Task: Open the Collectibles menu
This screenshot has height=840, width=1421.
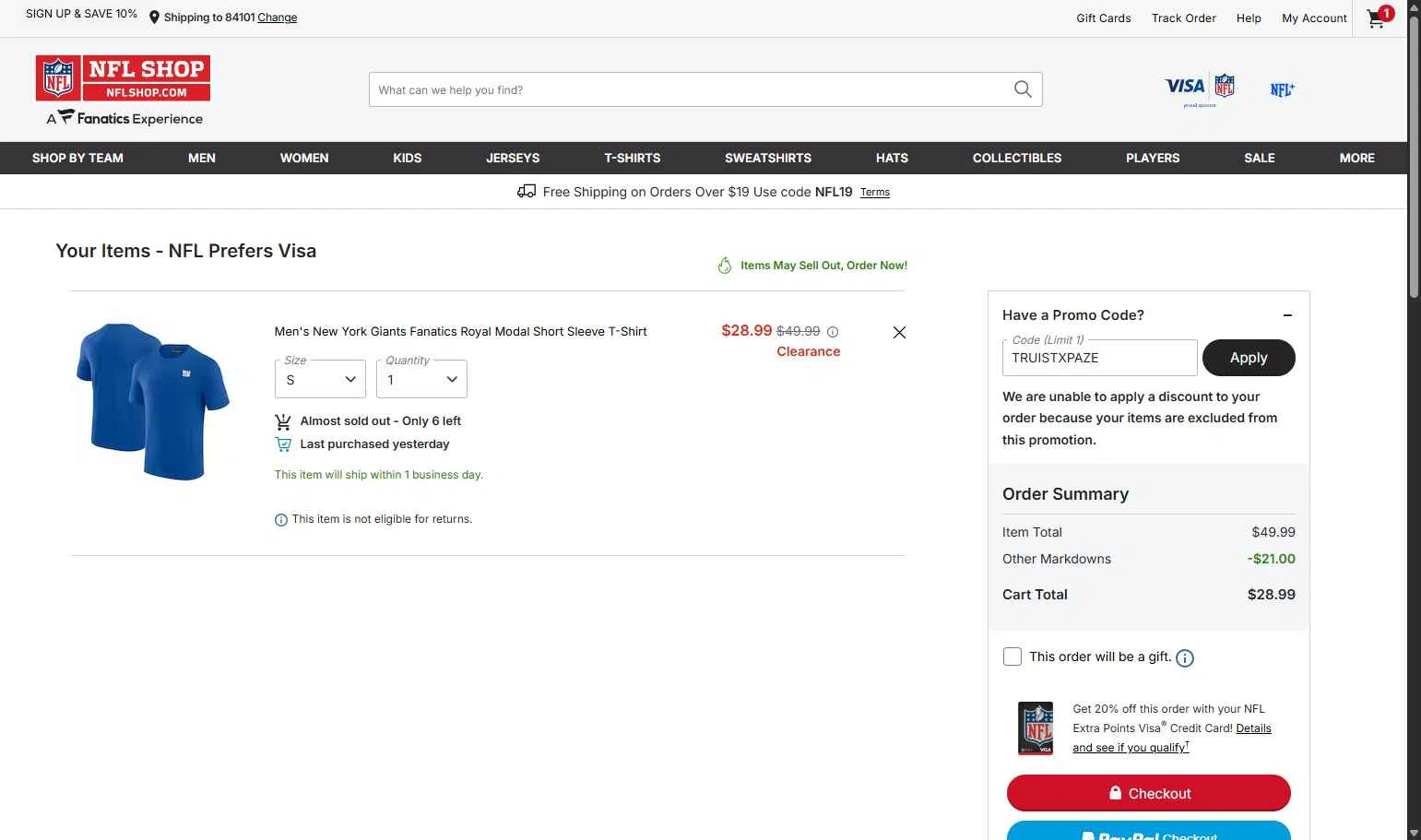Action: 1017,158
